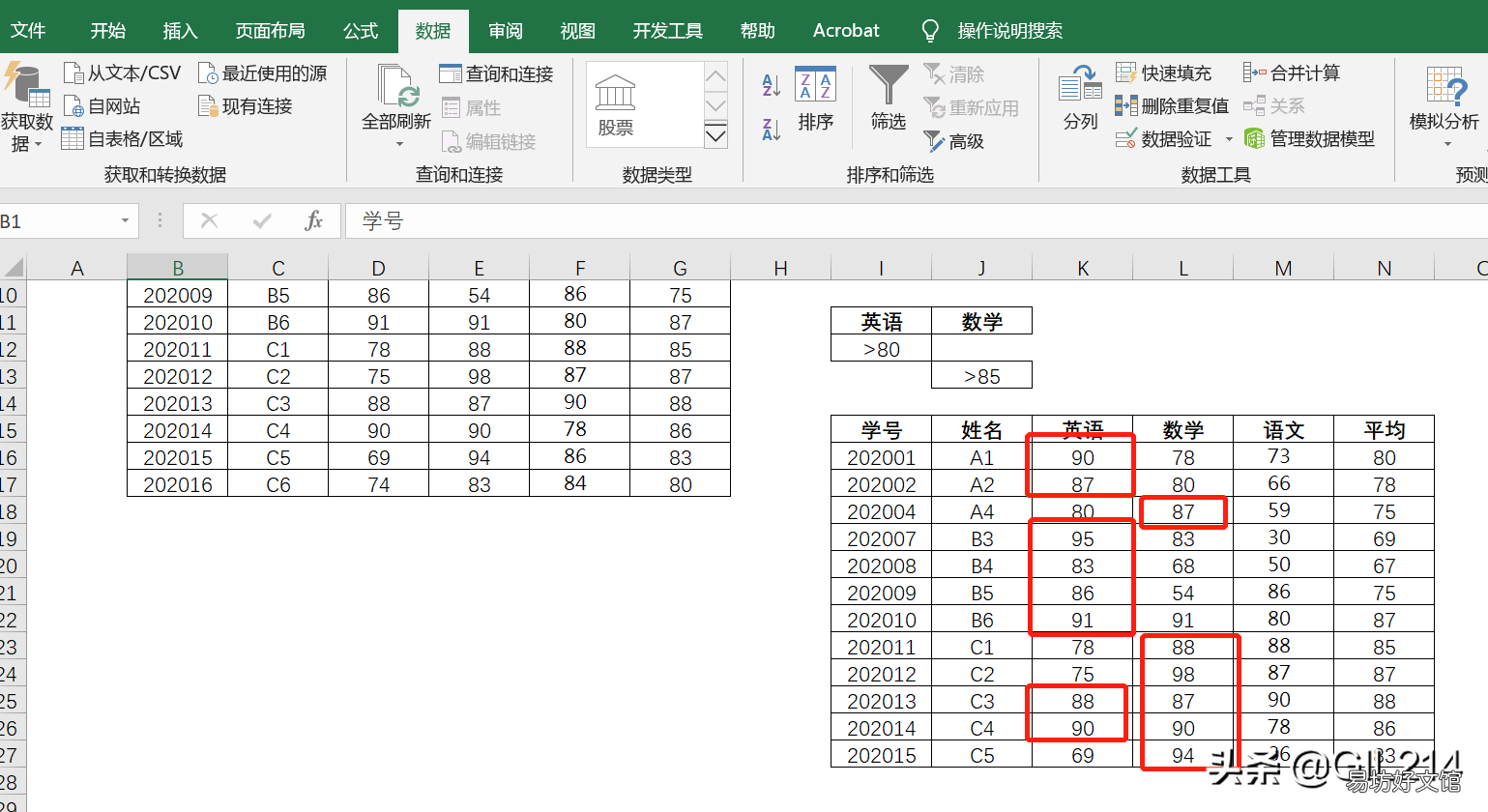Run Flash Fill (快速填充)
The width and height of the screenshot is (1488, 812).
tap(1163, 73)
